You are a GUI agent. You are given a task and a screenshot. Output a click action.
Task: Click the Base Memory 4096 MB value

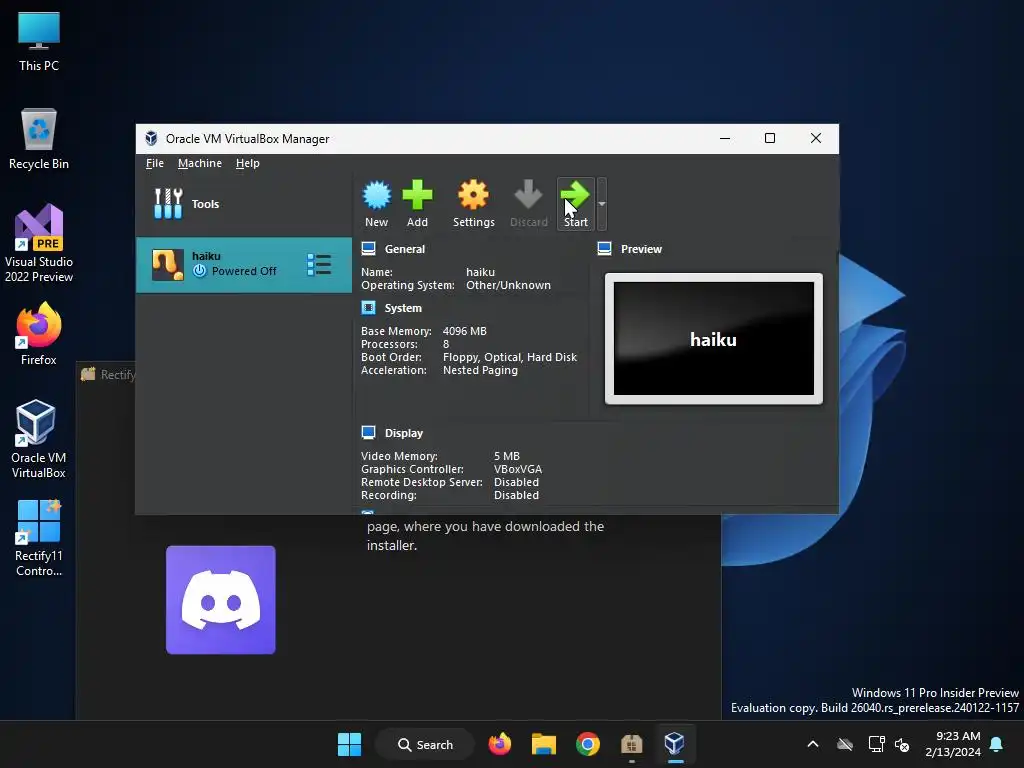[464, 331]
